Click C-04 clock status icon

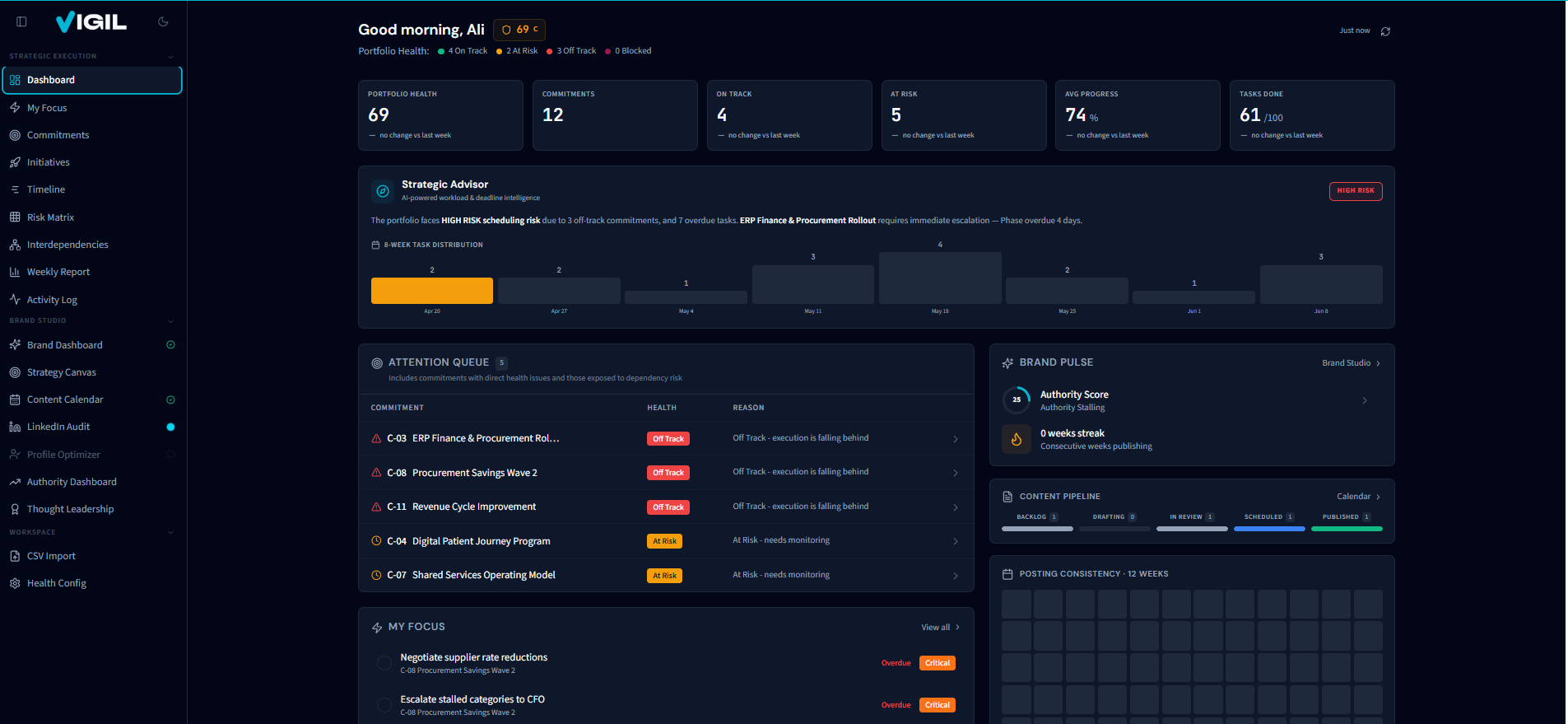376,541
